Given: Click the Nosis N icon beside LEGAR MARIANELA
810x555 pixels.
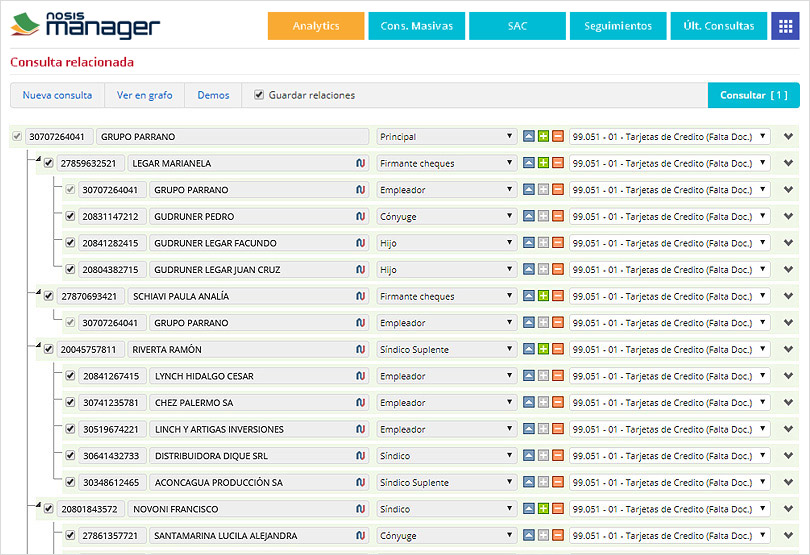Looking at the screenshot, I should click(x=361, y=163).
